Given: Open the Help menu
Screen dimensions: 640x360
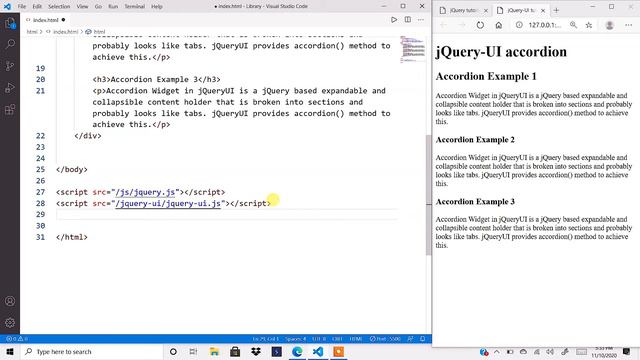Looking at the screenshot, I should pos(157,7).
